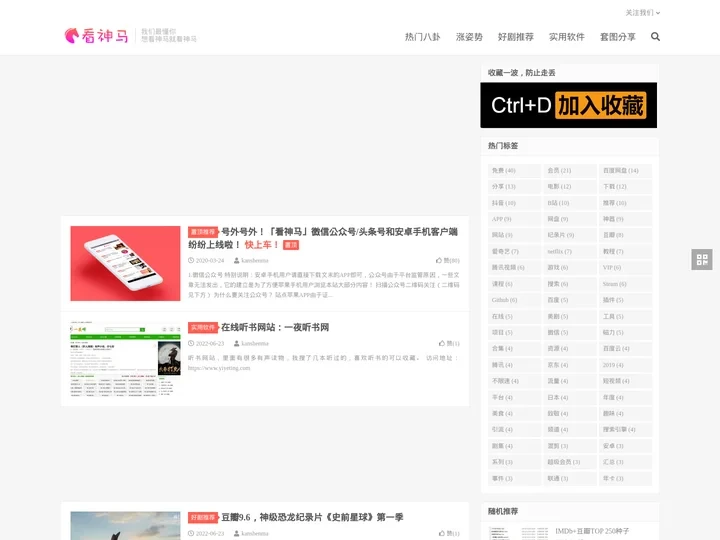720x540 pixels.
Task: Select the 教程 (7) tag
Action: click(x=625, y=252)
